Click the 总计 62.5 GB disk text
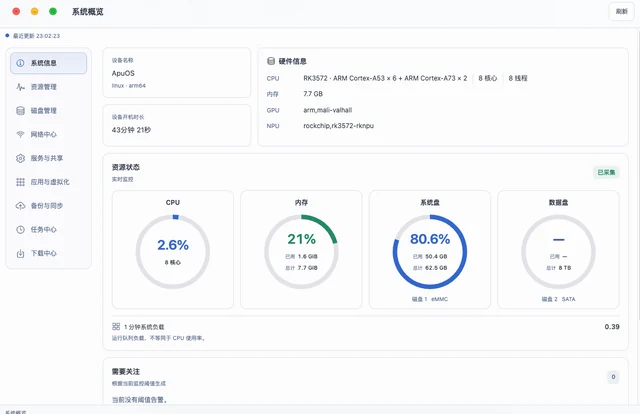The height and width of the screenshot is (414, 640). (x=430, y=268)
